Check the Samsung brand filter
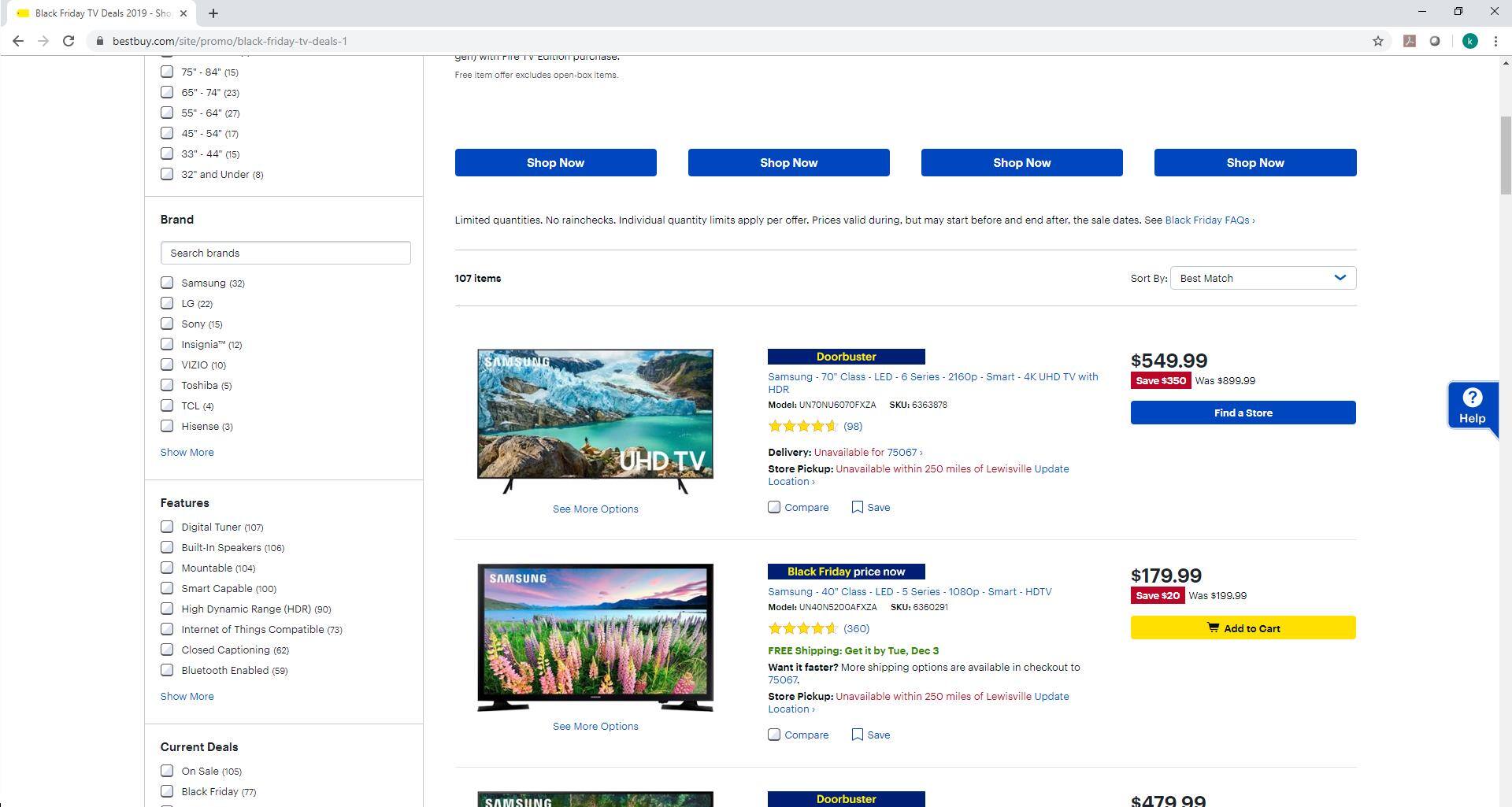Image resolution: width=1512 pixels, height=807 pixels. (167, 283)
